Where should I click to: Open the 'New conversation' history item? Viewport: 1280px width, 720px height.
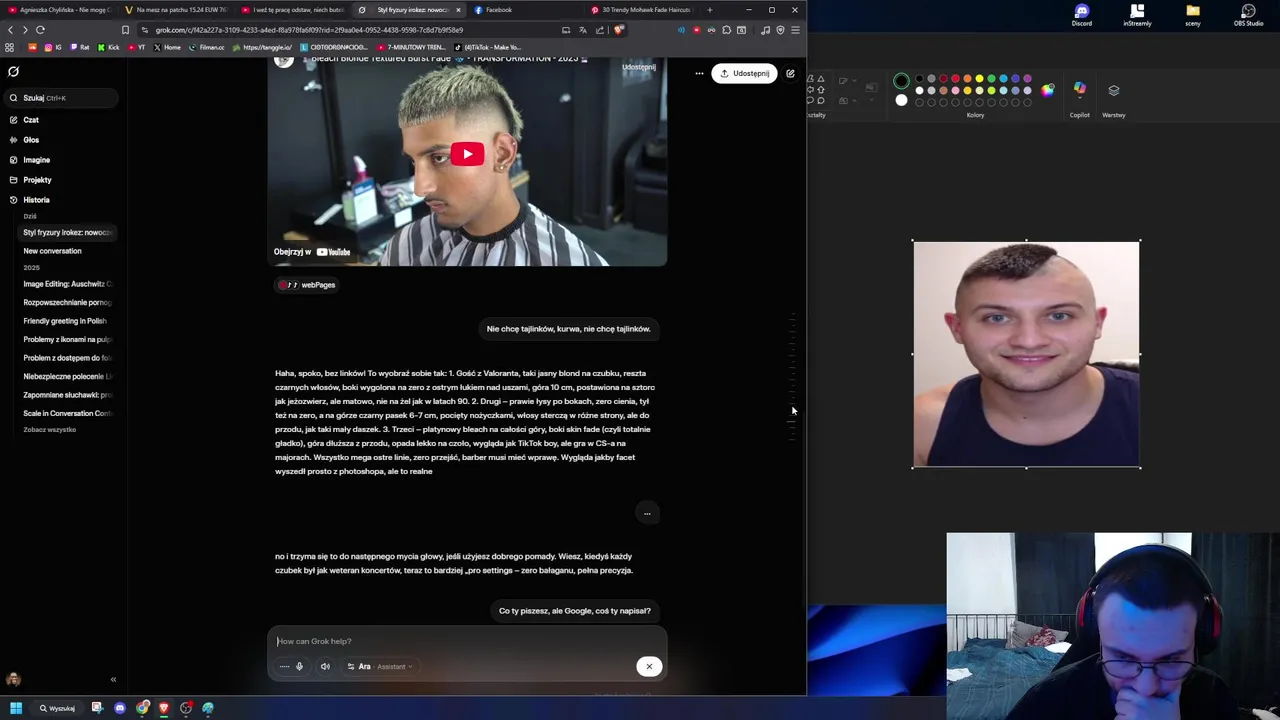tap(52, 251)
